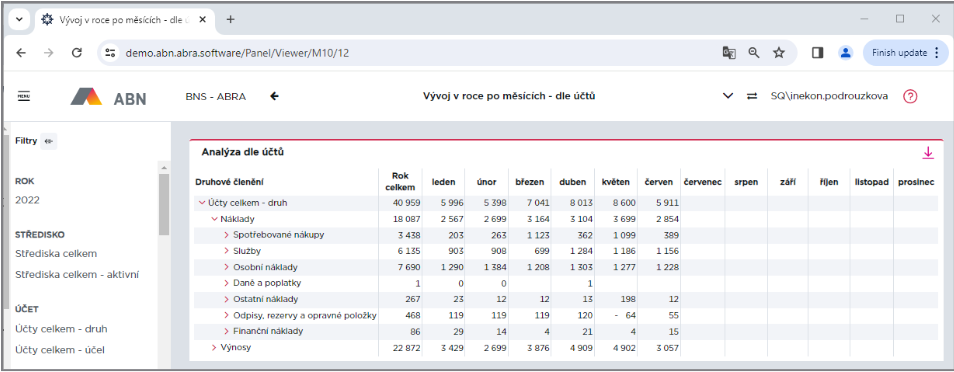This screenshot has width=954, height=372.
Task: Expand the Ostatní náklady row
Action: 226,300
